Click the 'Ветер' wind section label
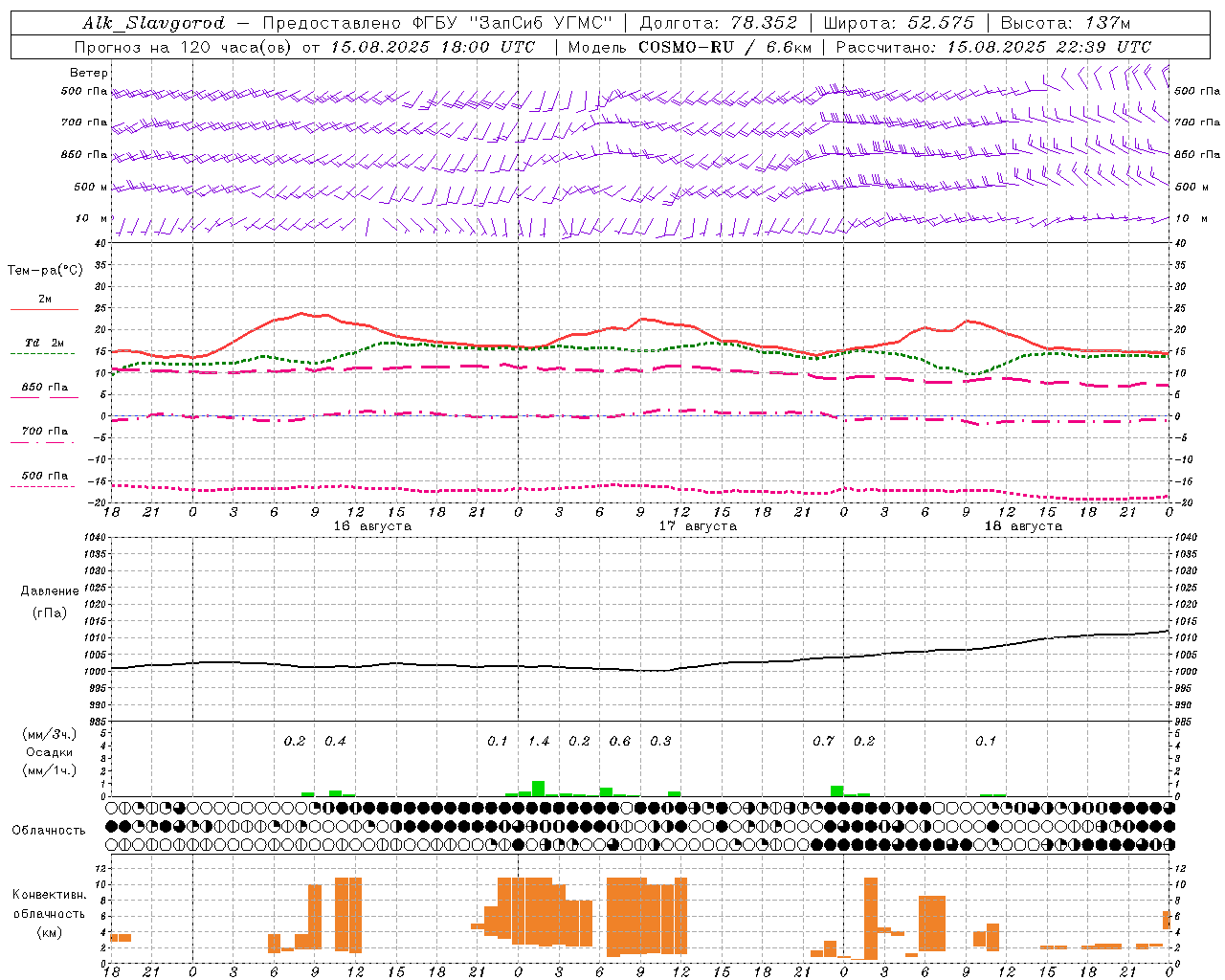 [x=89, y=73]
